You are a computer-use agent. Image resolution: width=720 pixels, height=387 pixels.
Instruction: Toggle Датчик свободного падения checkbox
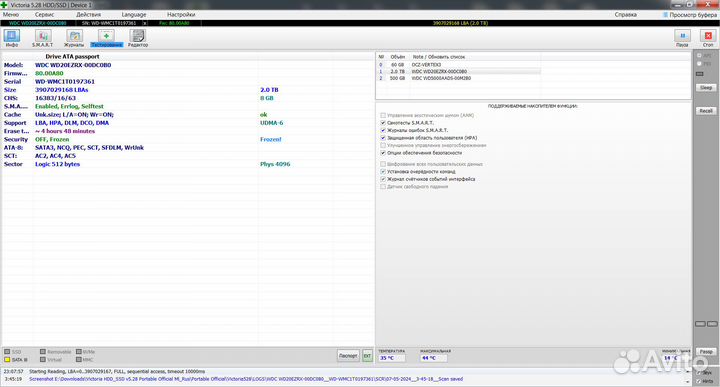click(x=383, y=187)
